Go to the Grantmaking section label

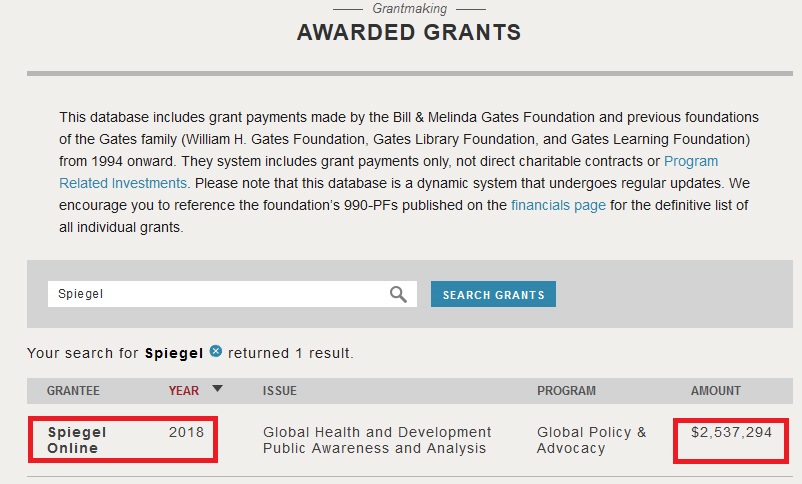409,8
